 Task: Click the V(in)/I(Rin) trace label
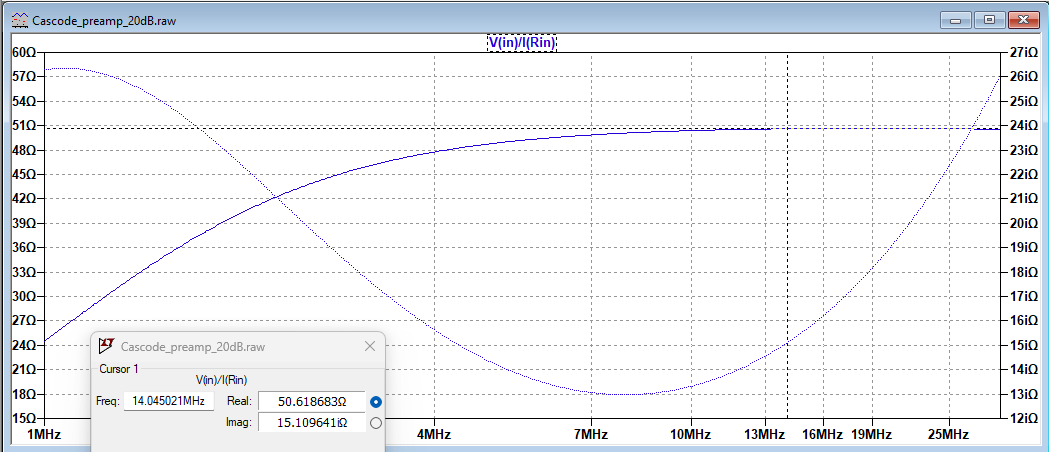522,43
